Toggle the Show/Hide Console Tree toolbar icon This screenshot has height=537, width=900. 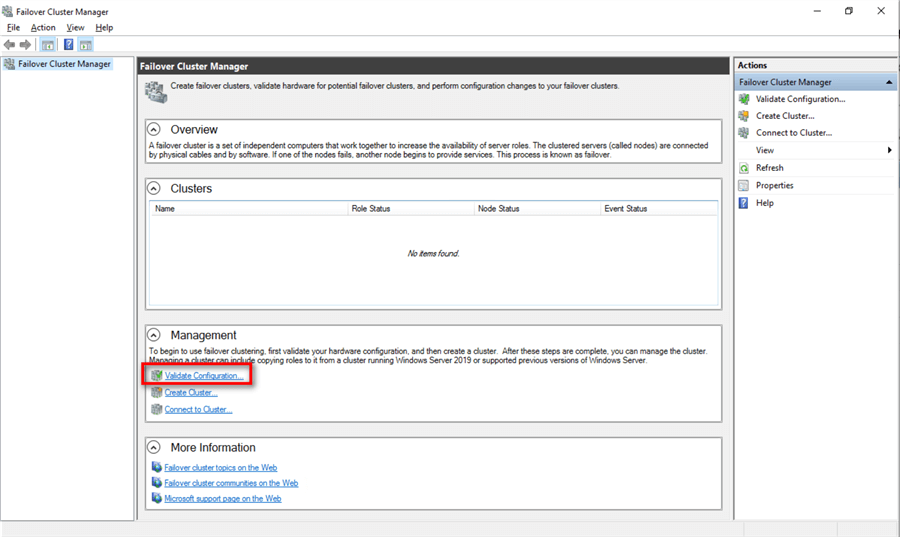48,45
